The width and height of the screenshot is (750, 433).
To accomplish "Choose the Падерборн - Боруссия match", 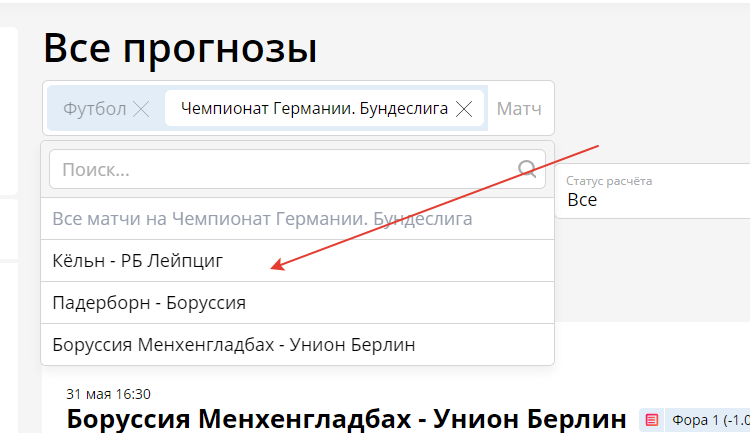I will [x=297, y=303].
